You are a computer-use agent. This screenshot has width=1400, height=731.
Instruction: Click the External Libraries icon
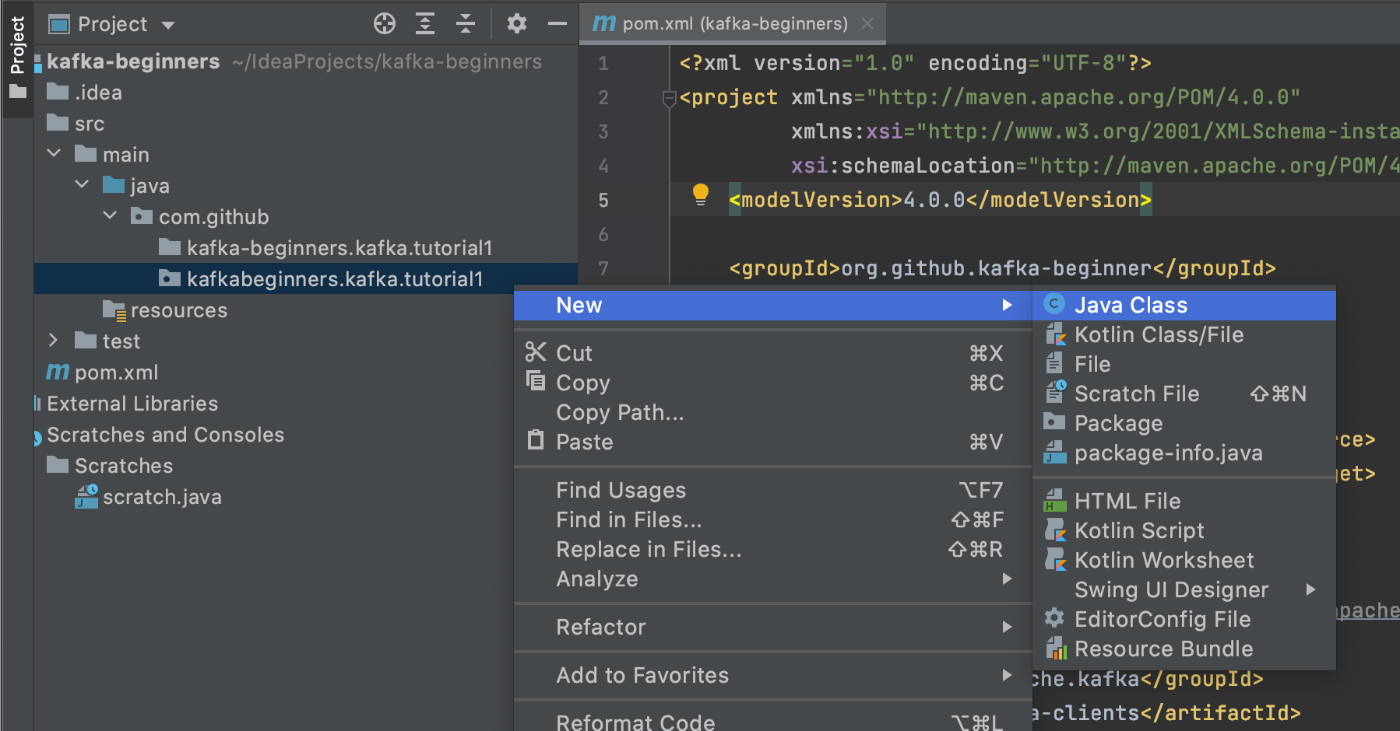pos(40,404)
